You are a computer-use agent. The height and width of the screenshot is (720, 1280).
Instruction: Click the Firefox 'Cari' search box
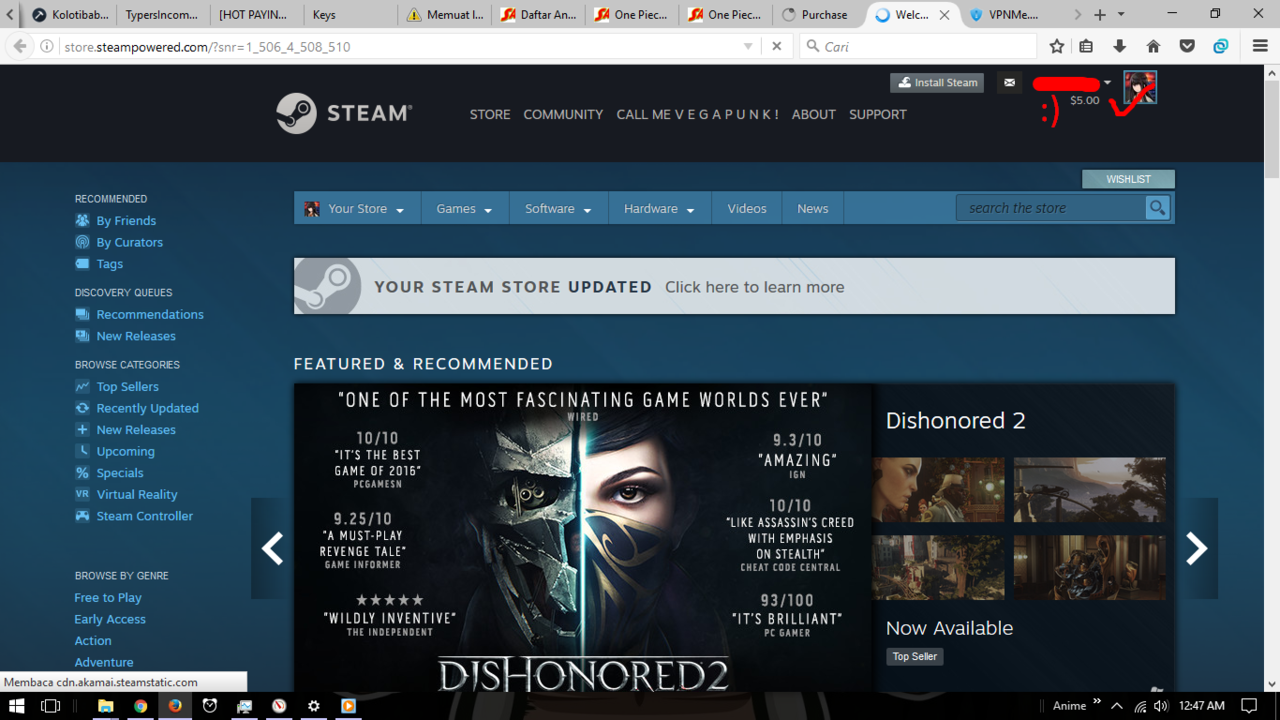[x=918, y=46]
